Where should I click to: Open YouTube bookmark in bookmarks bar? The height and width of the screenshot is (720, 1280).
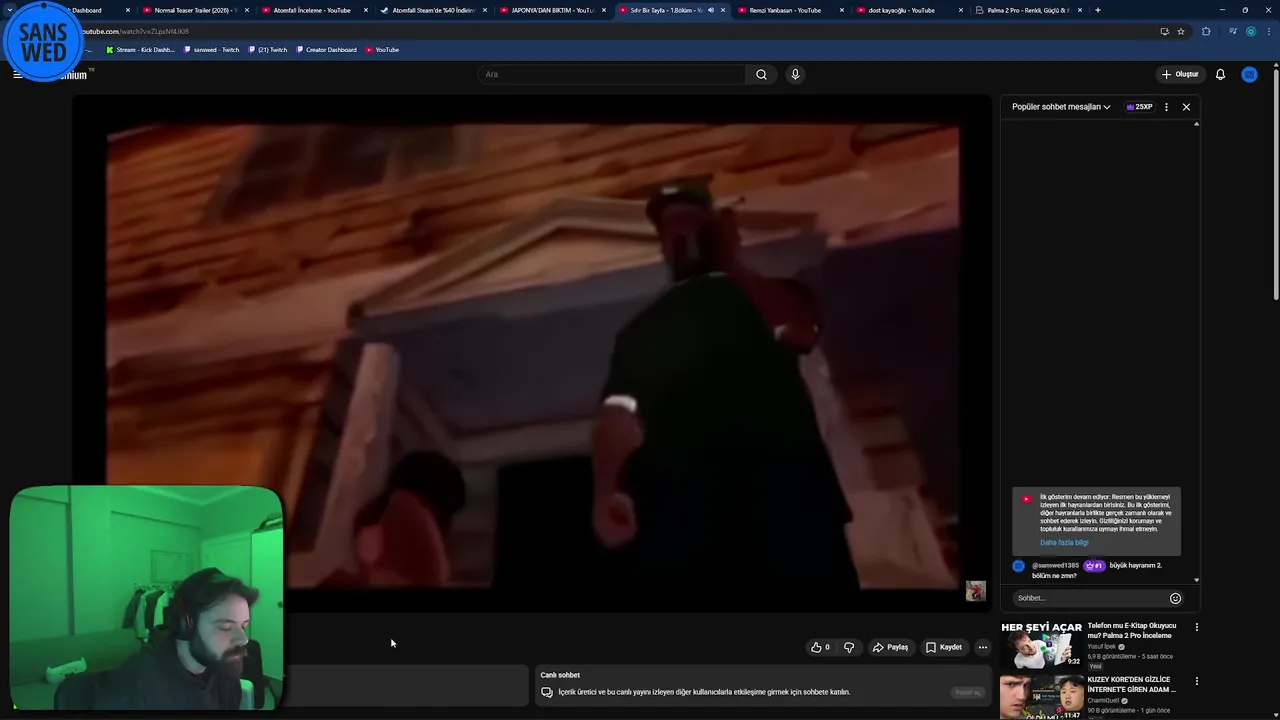[x=383, y=50]
